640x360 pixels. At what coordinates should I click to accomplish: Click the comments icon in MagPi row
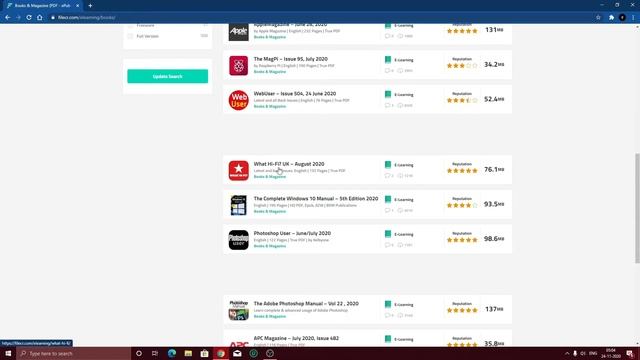pos(387,71)
